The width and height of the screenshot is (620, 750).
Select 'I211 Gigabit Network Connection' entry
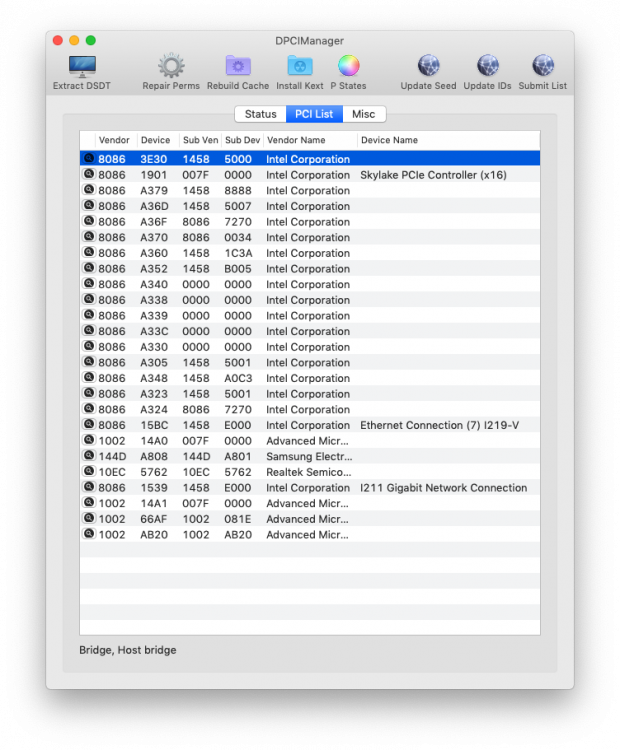point(443,488)
